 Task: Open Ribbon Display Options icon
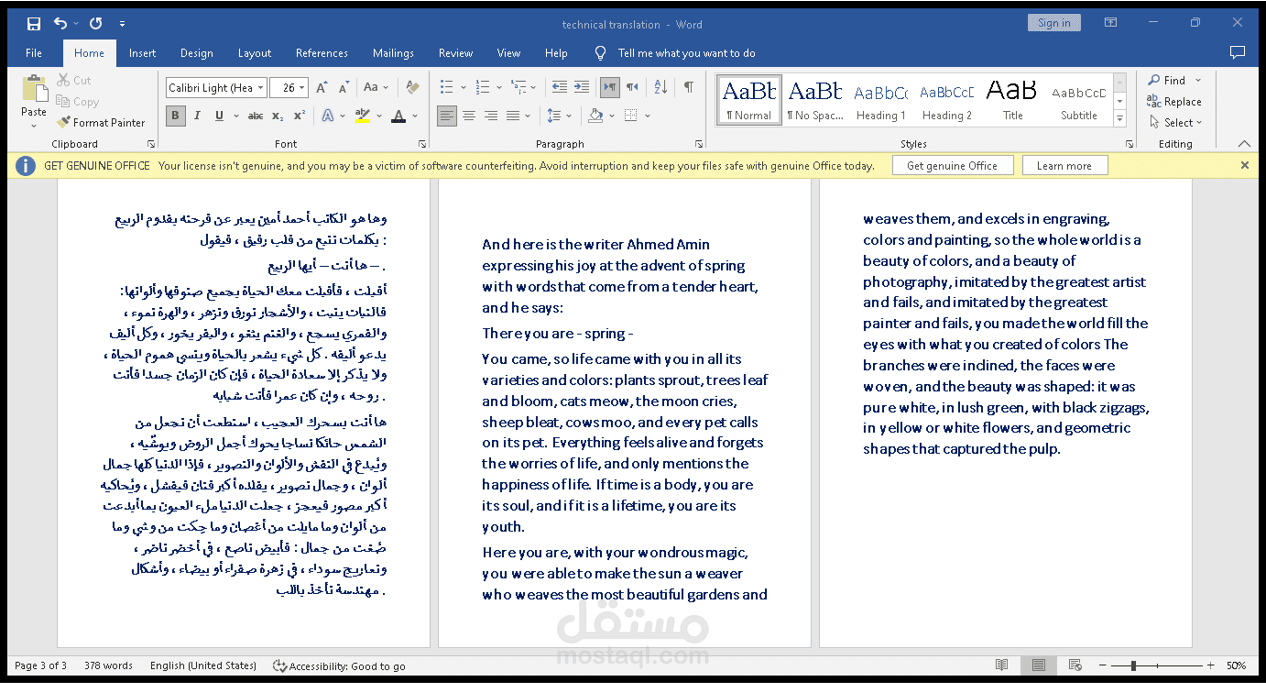pos(1111,23)
